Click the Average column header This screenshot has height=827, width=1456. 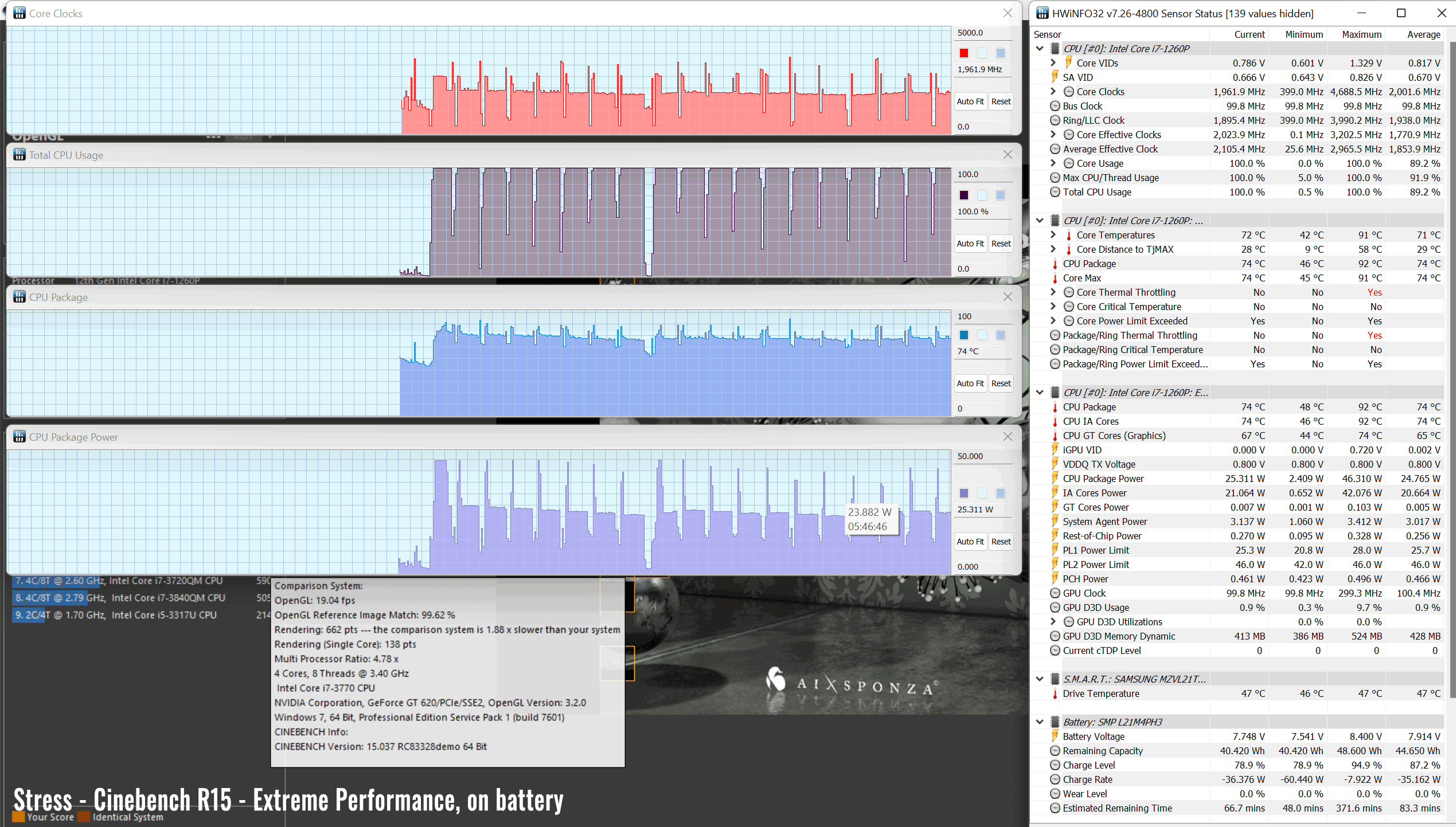(1414, 34)
